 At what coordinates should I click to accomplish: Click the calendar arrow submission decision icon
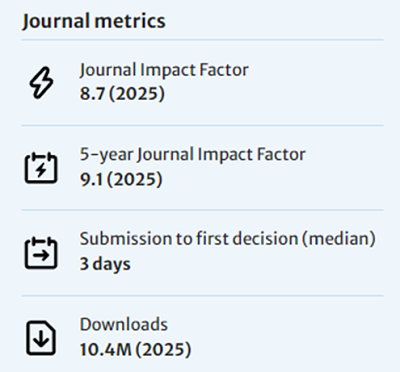pos(41,253)
